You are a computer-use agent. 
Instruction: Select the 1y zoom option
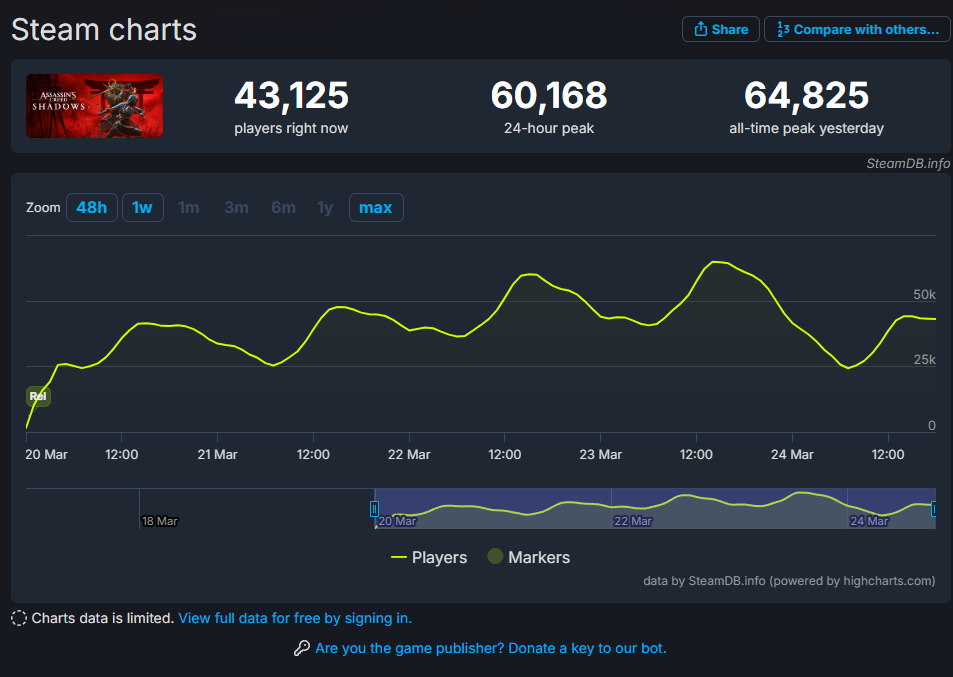325,208
